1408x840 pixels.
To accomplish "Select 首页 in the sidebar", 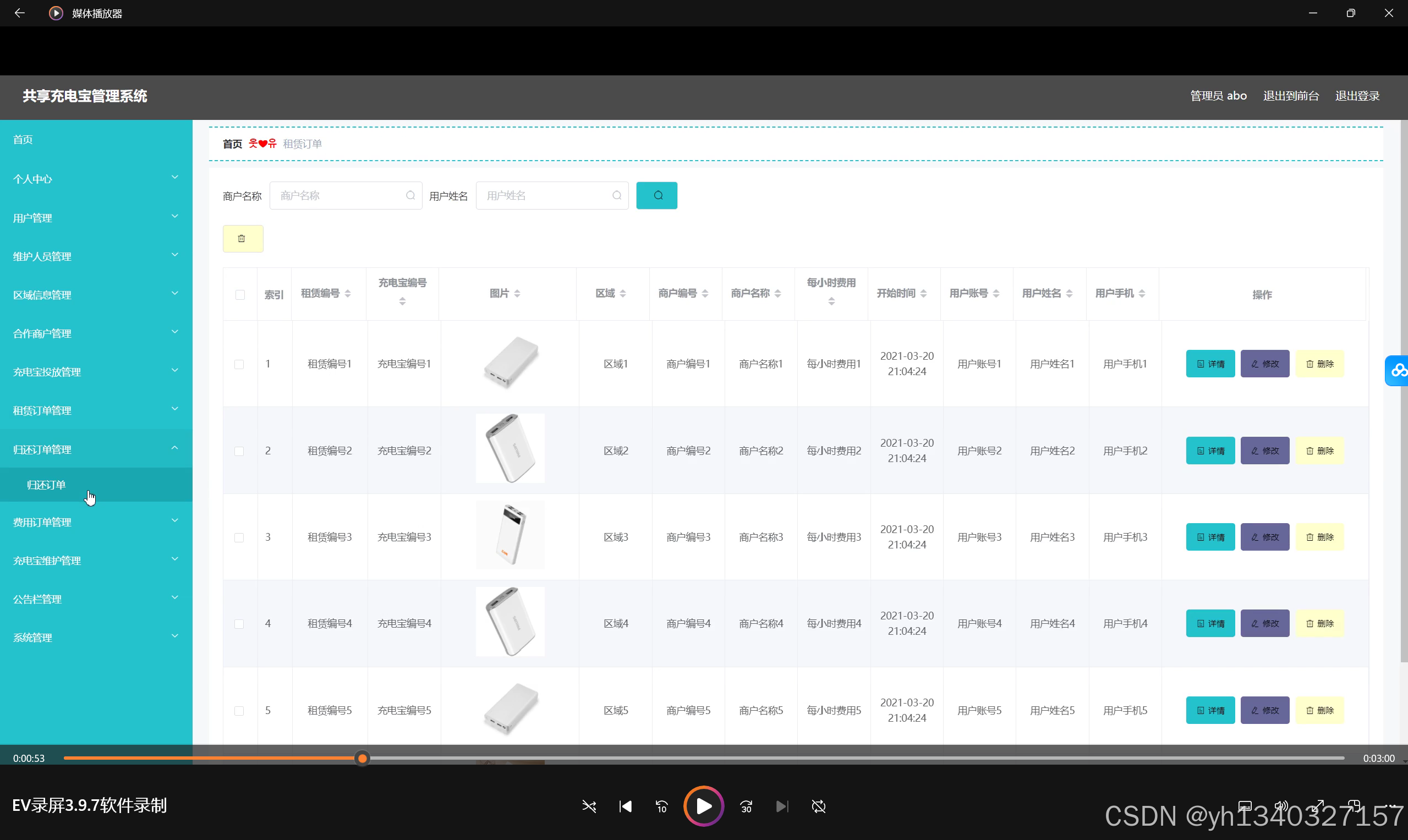I will pos(23,139).
